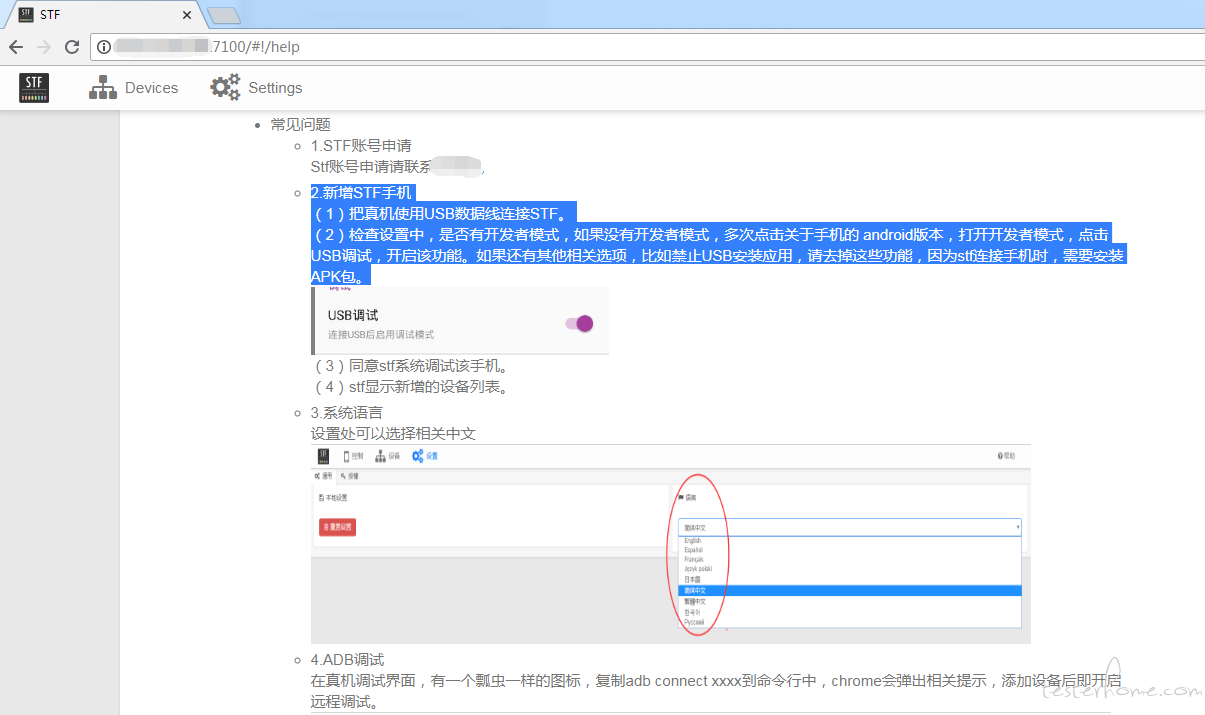
Task: Click the highlighted 2.新增STF手机 heading
Action: (x=361, y=193)
